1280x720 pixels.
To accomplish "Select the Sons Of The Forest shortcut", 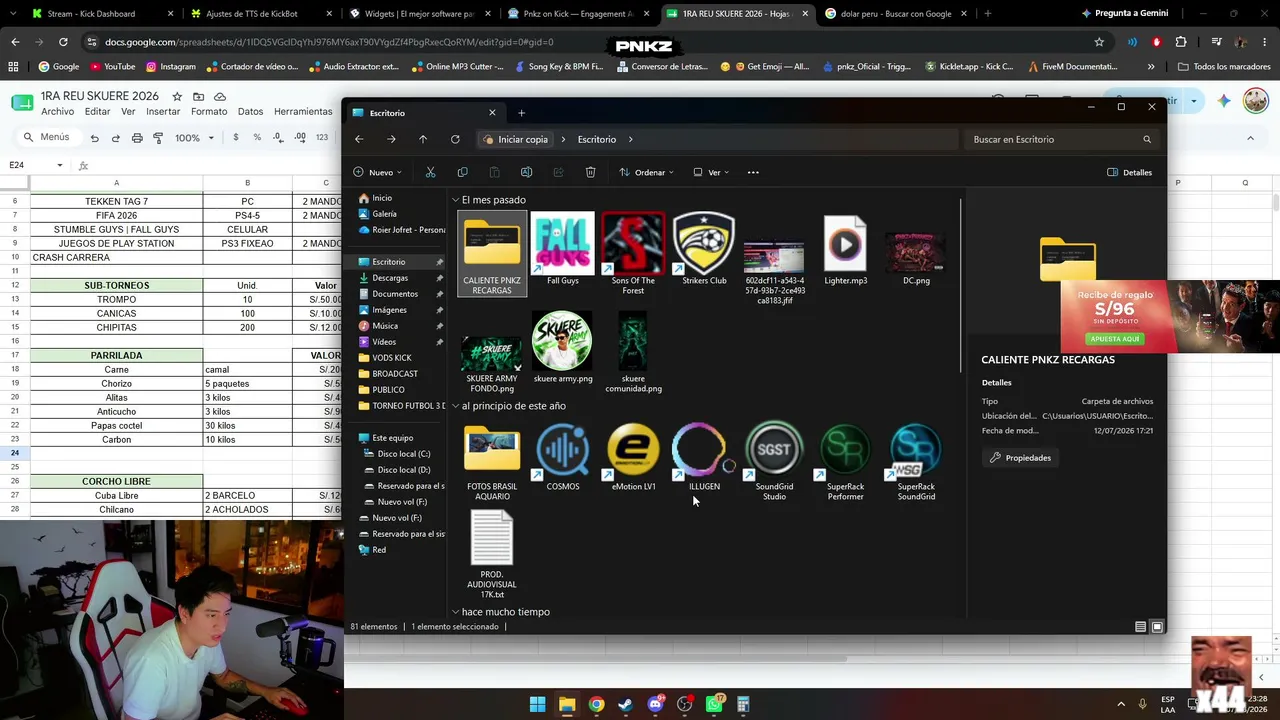I will pyautogui.click(x=633, y=244).
